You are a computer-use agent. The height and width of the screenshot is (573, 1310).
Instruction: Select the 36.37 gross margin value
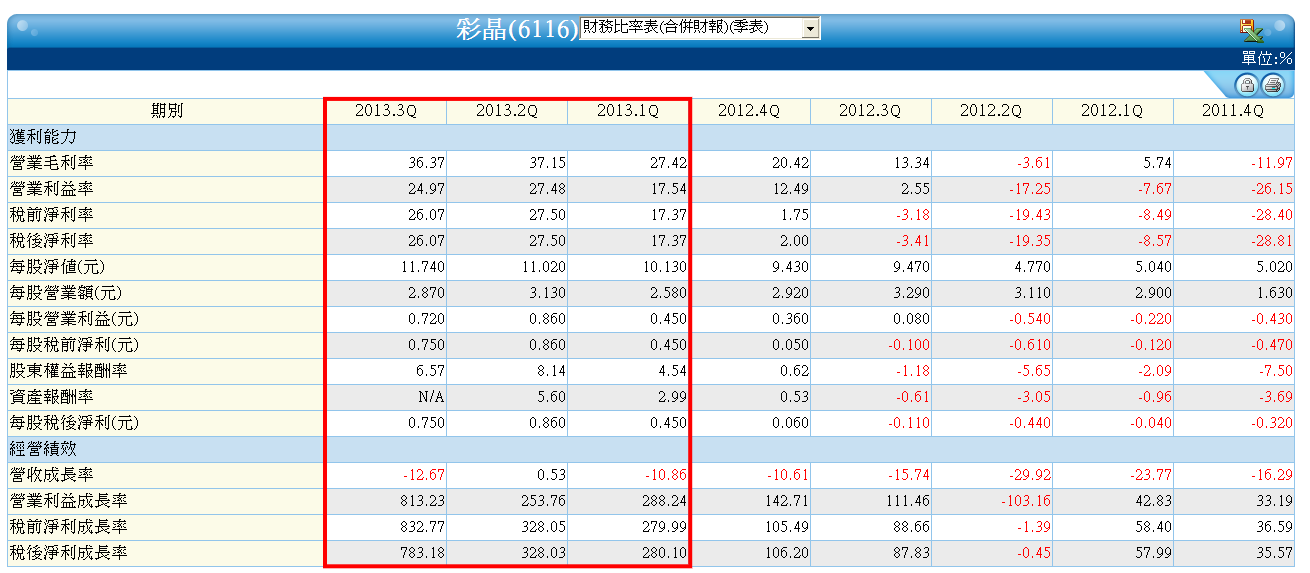[426, 163]
